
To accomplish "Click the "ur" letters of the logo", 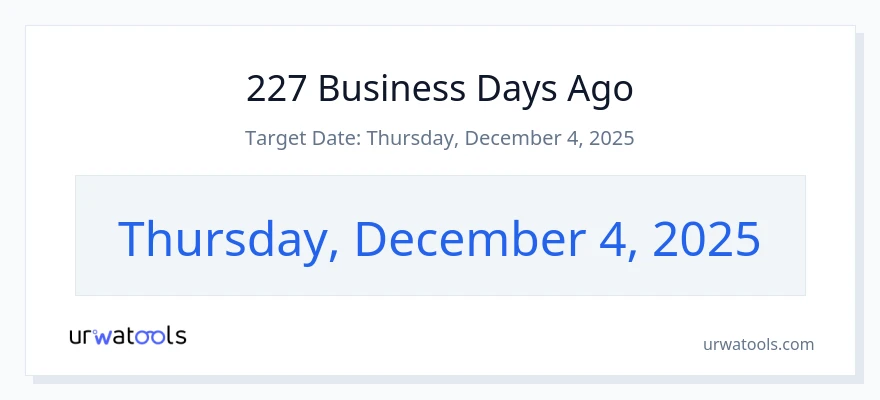I will pos(80,338).
